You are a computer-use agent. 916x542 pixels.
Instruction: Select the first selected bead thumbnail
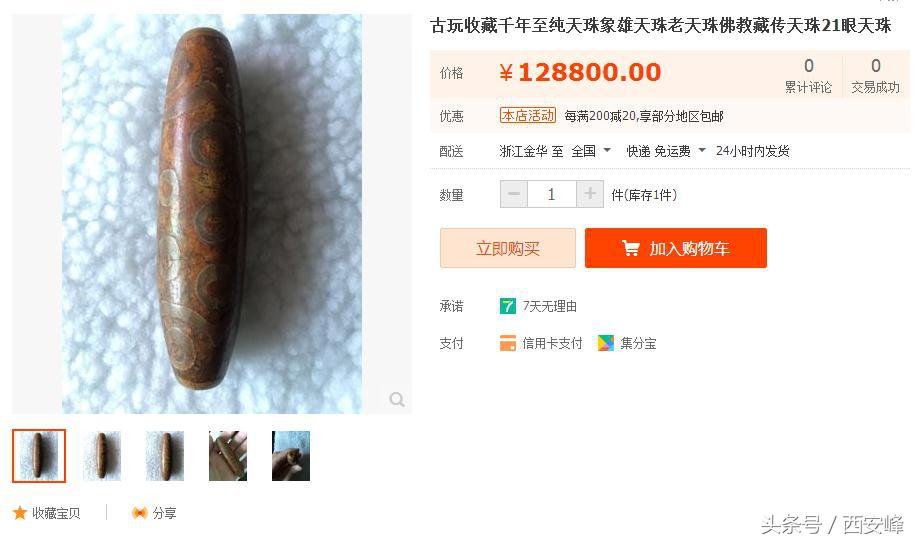(x=39, y=456)
